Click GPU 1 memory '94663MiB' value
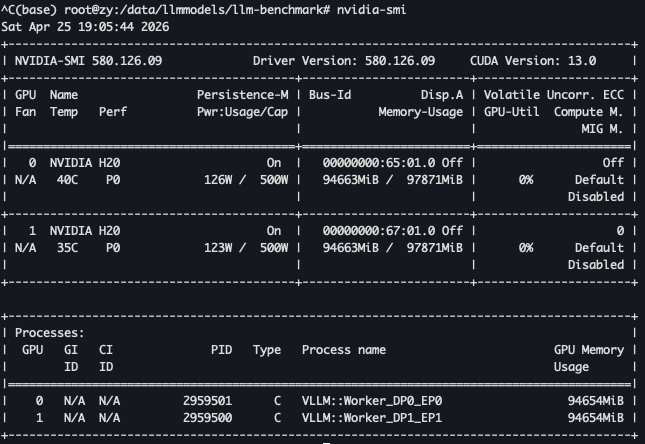 [350, 248]
